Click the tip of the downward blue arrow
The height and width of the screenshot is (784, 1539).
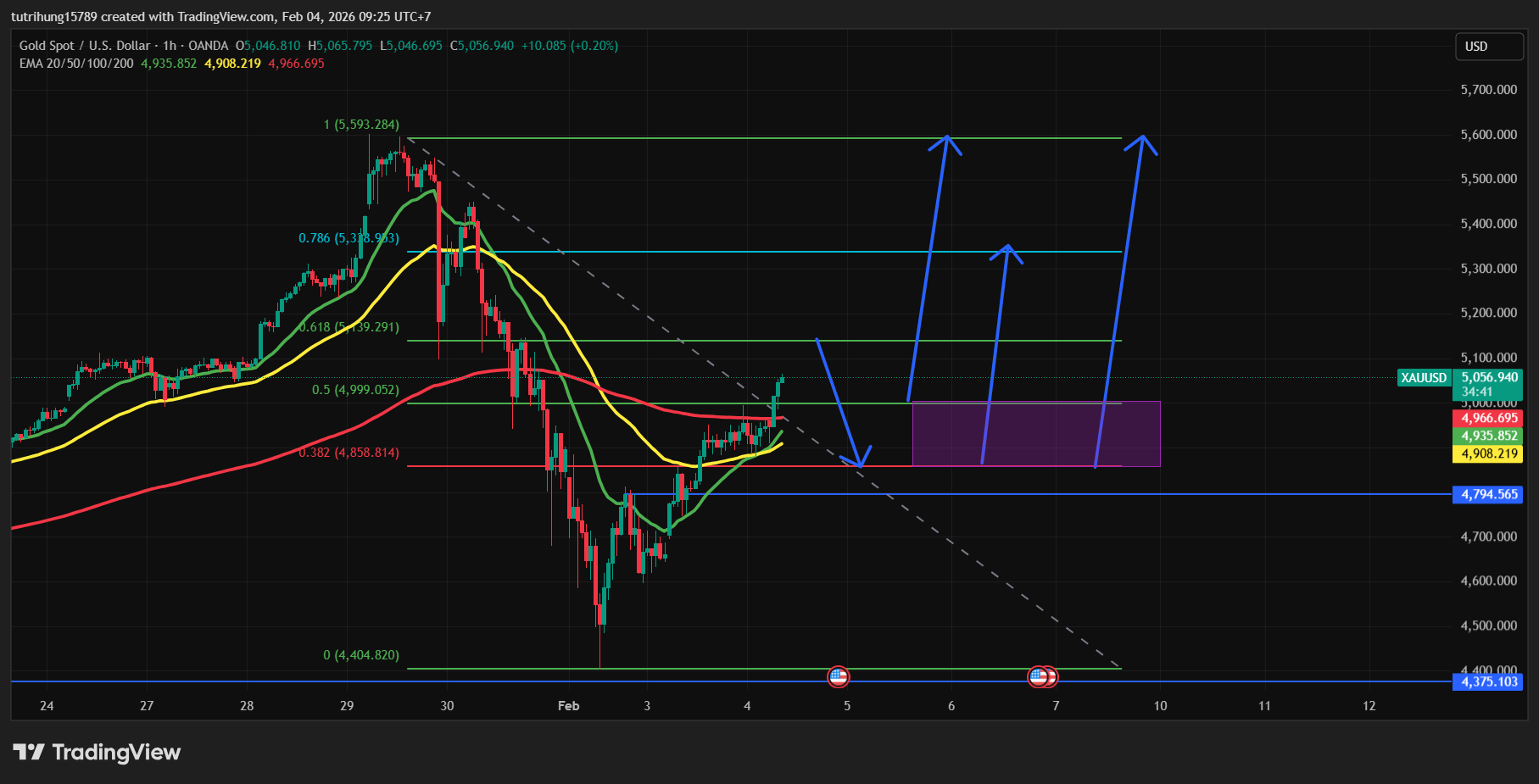coord(861,465)
